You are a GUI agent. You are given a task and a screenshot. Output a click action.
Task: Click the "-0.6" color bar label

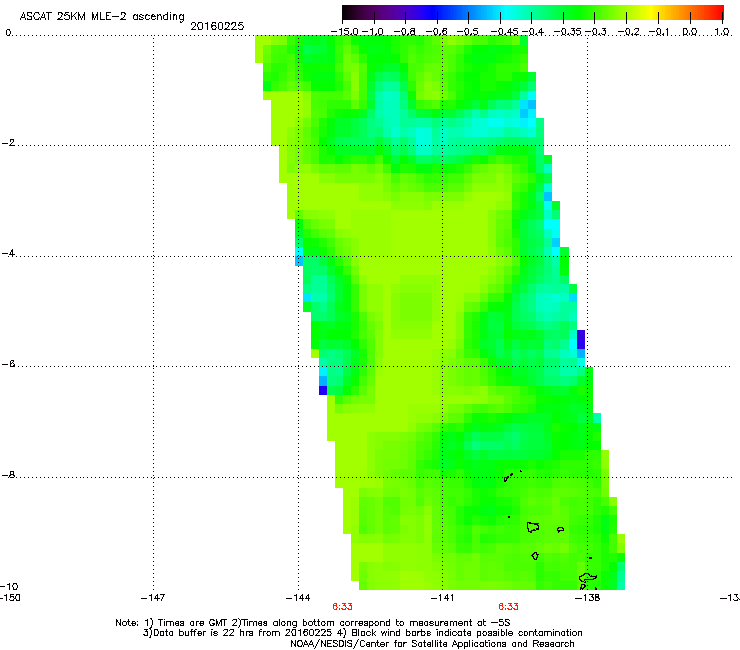(437, 32)
